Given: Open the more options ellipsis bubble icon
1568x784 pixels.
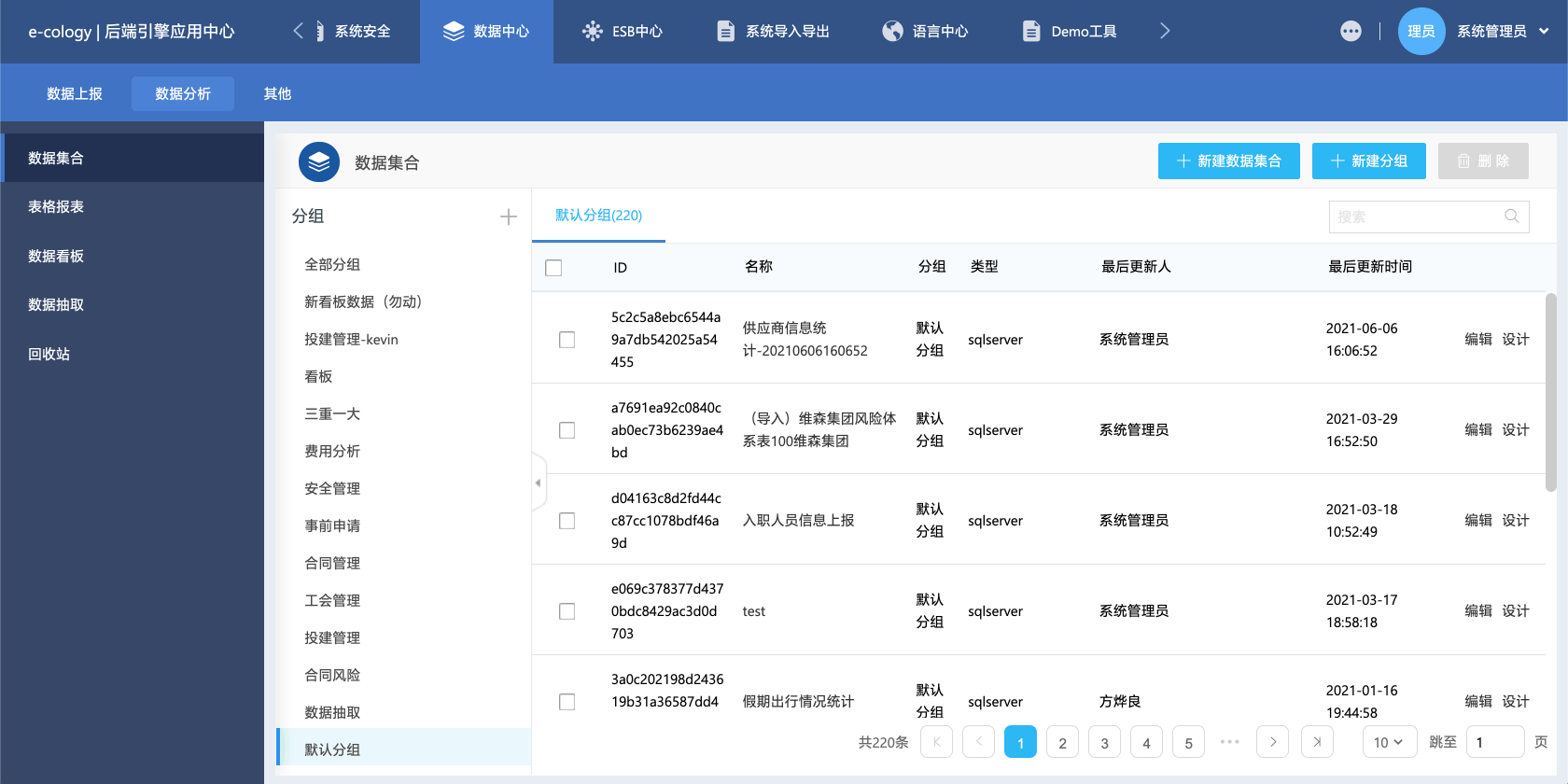Looking at the screenshot, I should (1351, 31).
